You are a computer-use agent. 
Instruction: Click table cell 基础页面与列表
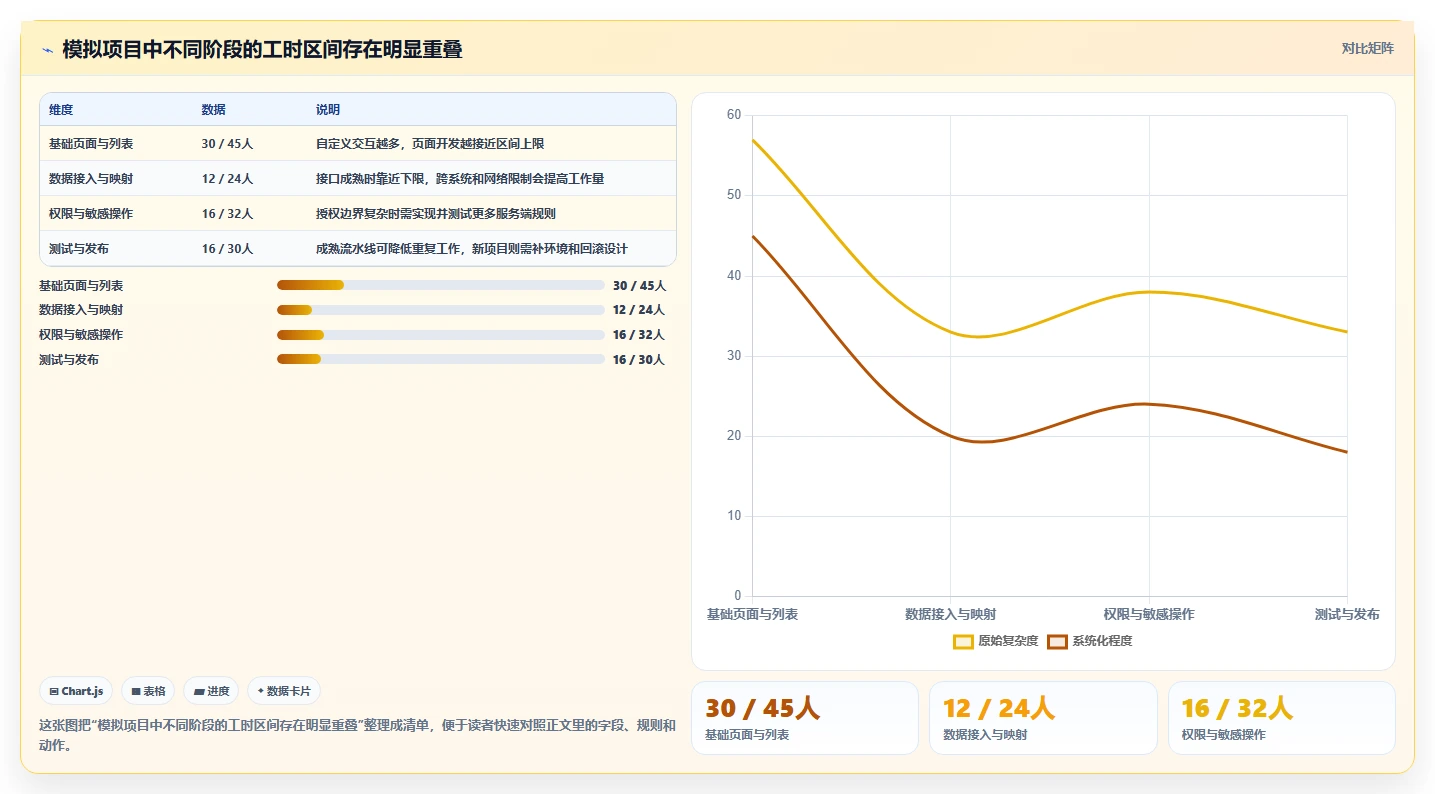point(91,144)
